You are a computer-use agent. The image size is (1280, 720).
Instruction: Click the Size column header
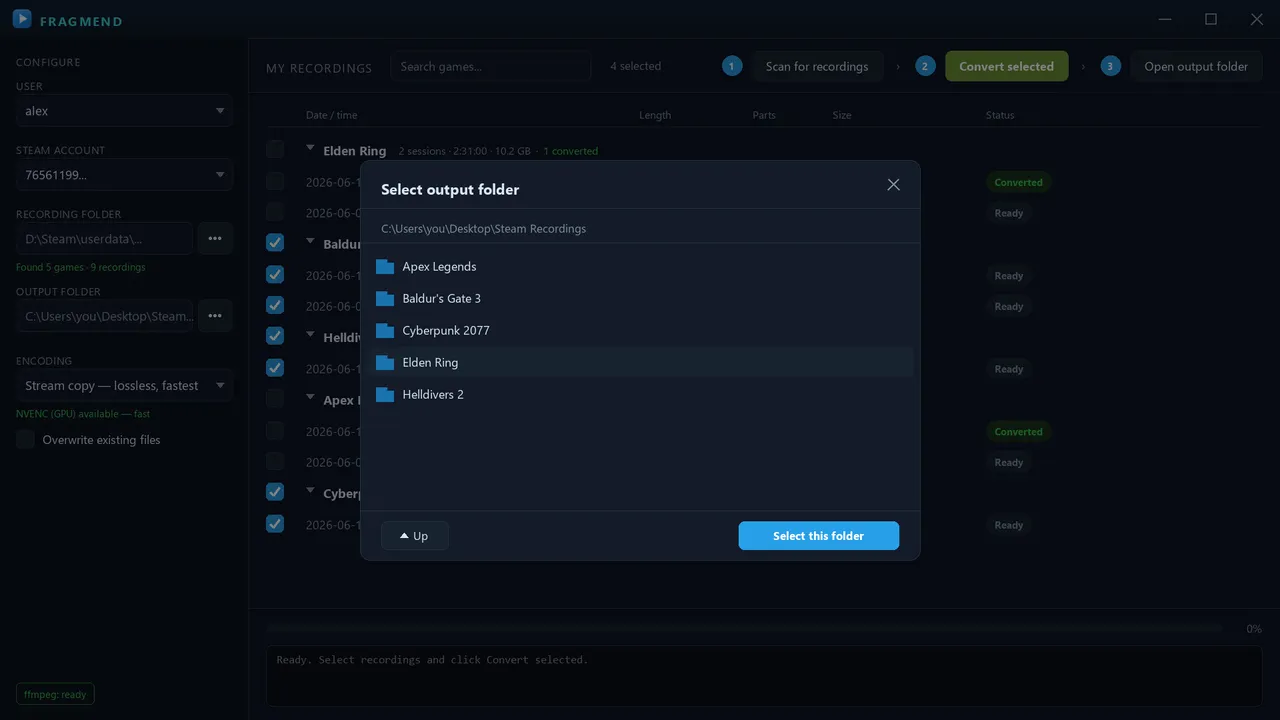(842, 115)
